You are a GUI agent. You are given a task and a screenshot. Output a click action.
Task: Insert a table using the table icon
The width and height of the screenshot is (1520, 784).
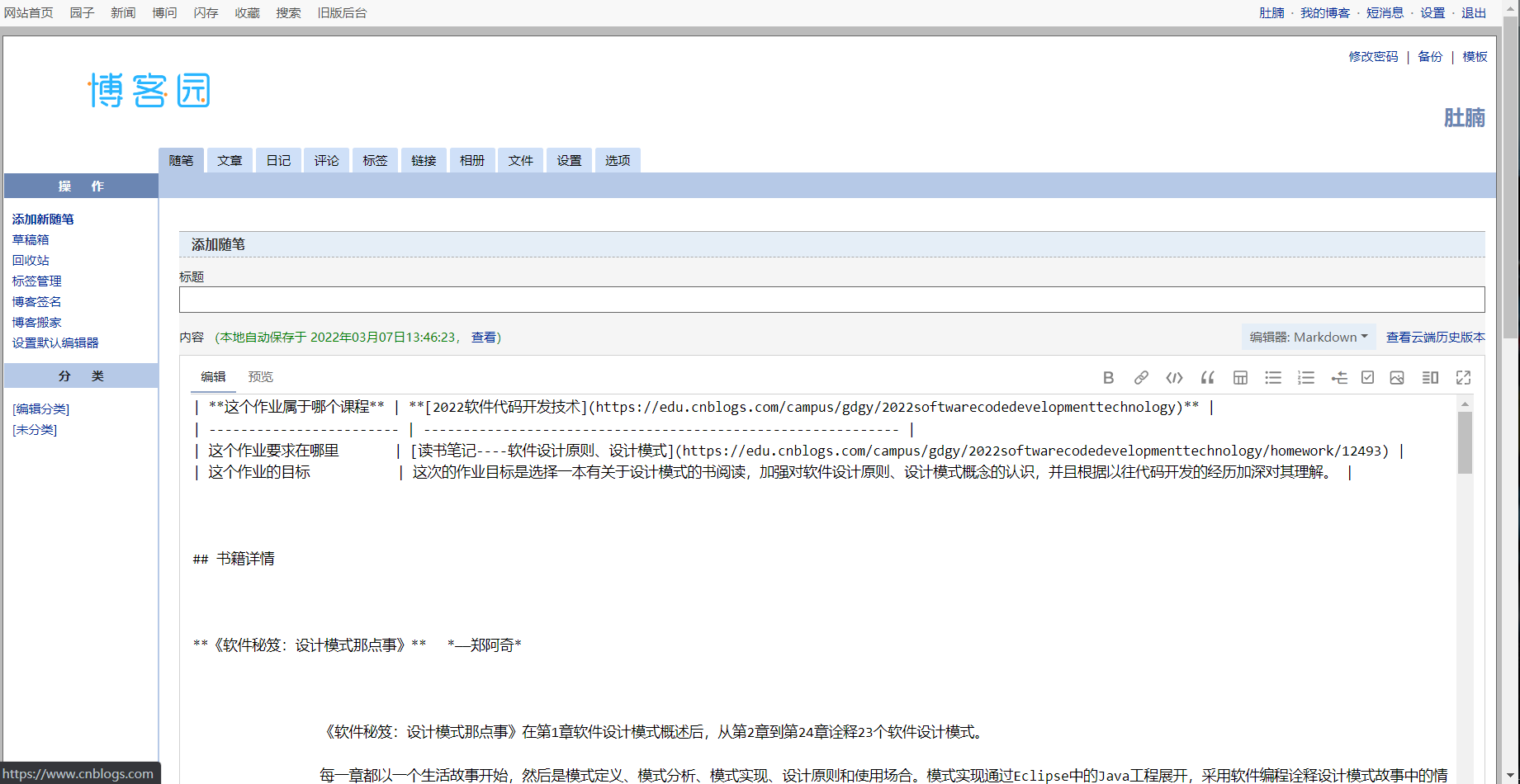1240,378
